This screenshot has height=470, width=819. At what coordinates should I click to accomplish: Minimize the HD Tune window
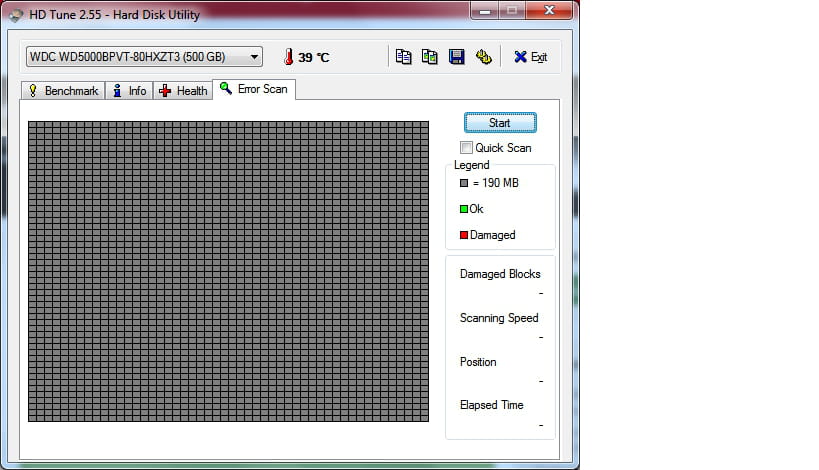[484, 10]
